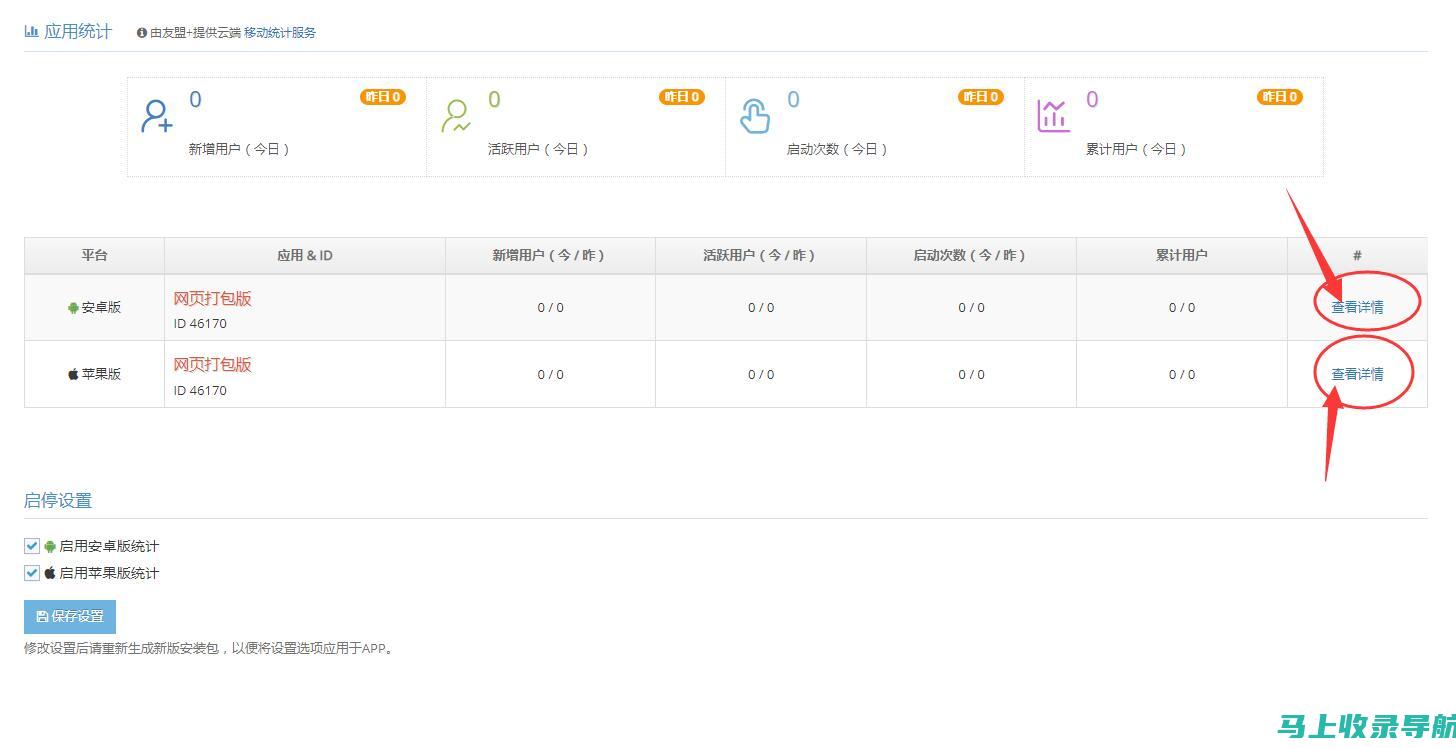
Task: Click the 昨日 0 badge on 新增用户 card
Action: pyautogui.click(x=383, y=97)
